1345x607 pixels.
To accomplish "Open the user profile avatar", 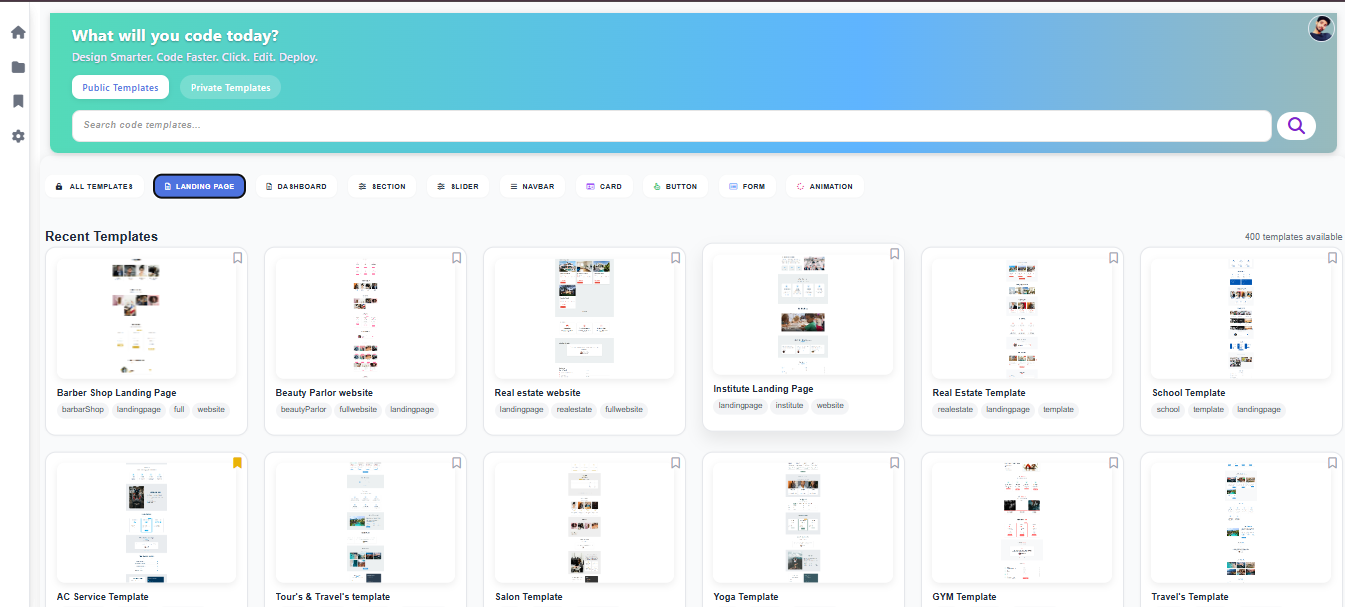I will 1321,29.
